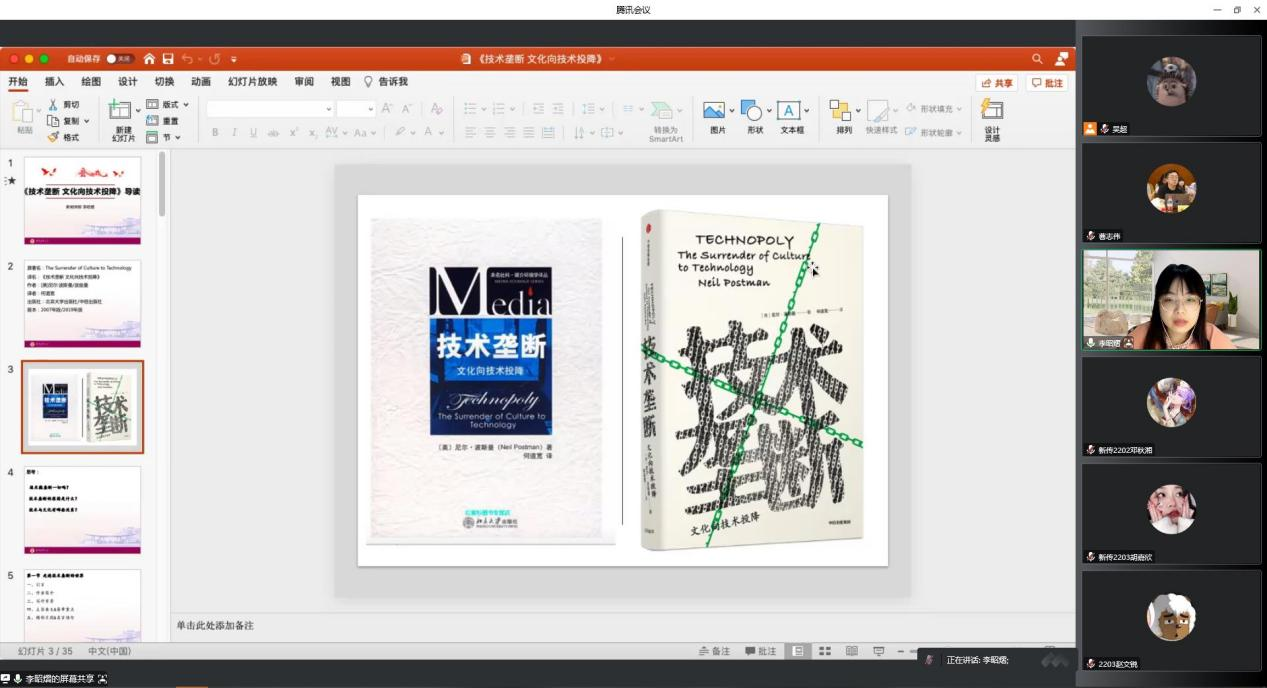Click the Save disk icon
Image resolution: width=1267 pixels, height=688 pixels.
(168, 59)
